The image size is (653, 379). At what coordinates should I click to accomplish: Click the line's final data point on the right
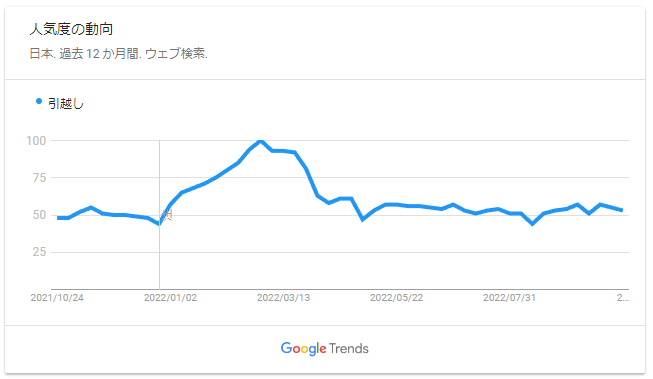622,210
